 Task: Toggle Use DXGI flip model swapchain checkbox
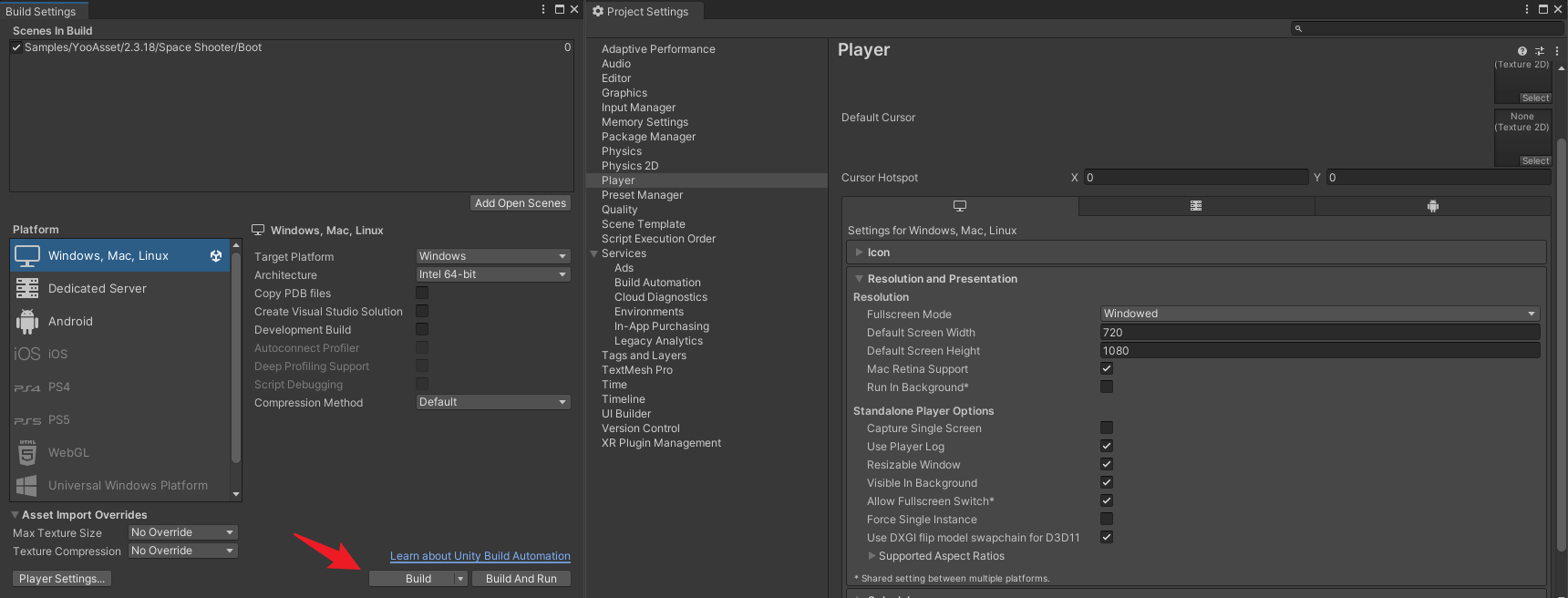click(1107, 537)
